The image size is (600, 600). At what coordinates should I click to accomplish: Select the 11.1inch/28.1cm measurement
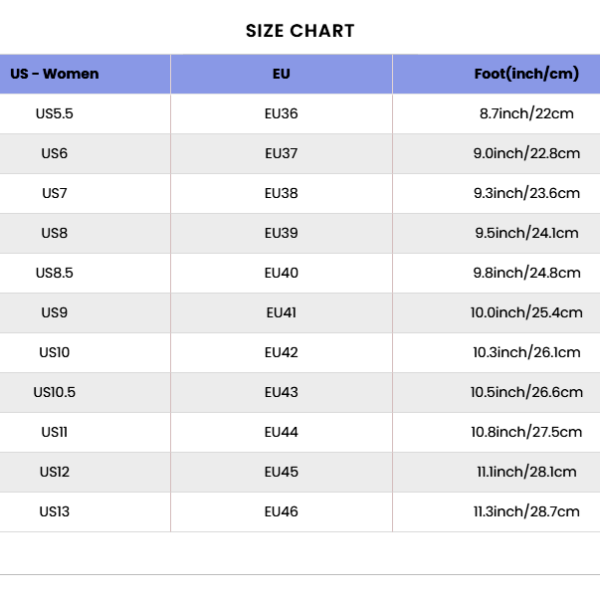pos(527,472)
